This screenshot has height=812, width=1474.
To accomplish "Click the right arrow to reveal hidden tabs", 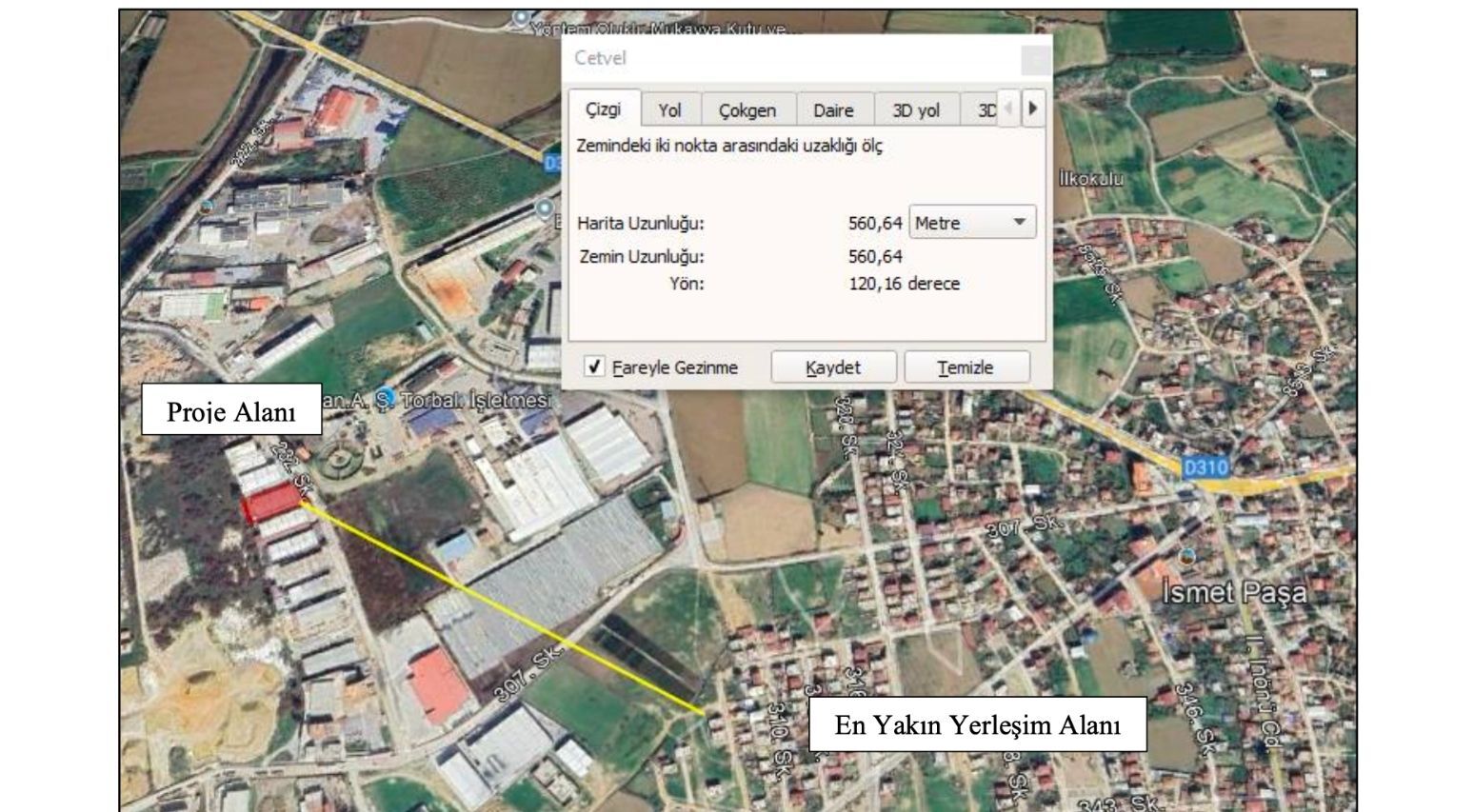I will [x=1034, y=109].
